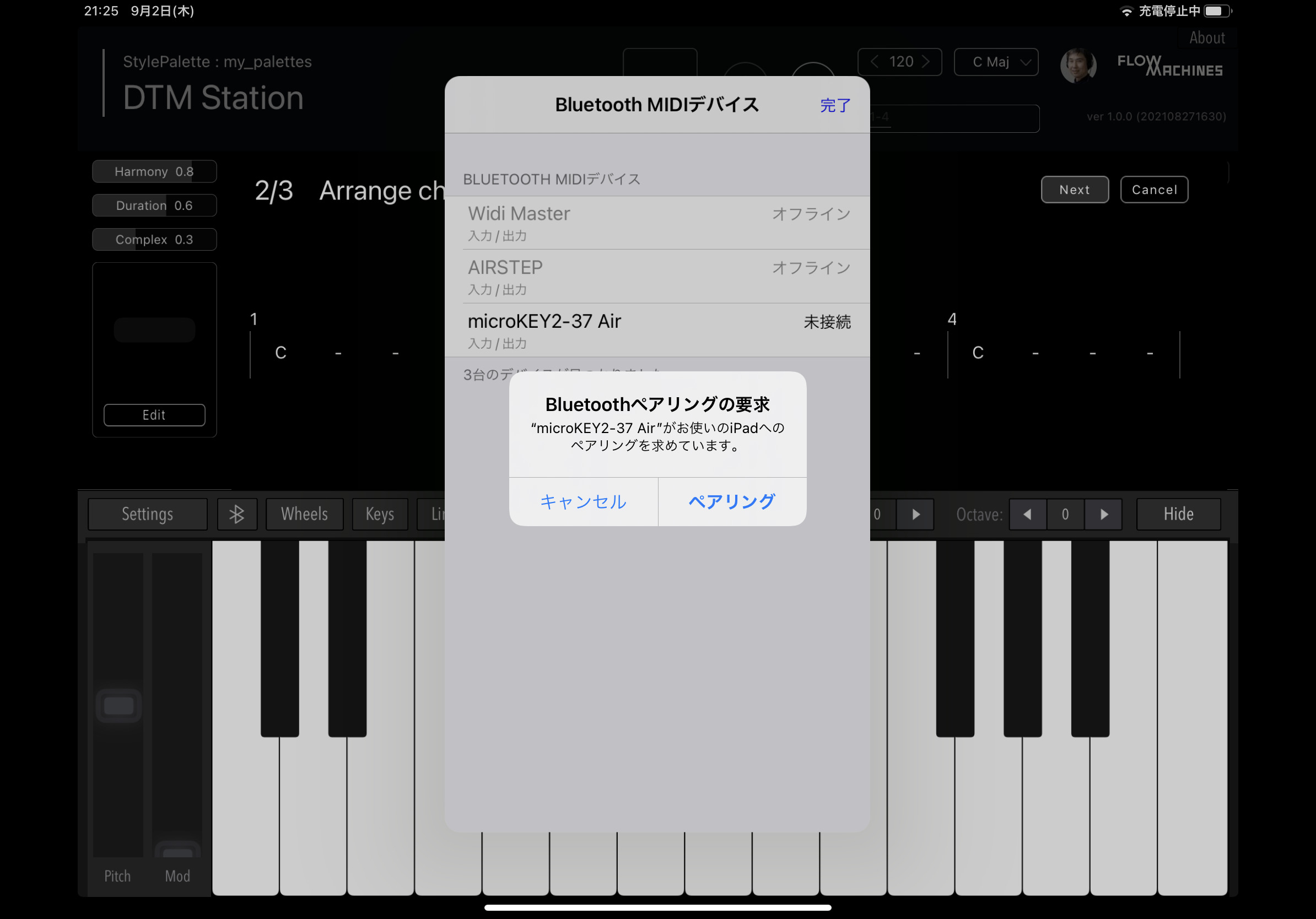The width and height of the screenshot is (1316, 919).
Task: Click the user avatar photo
Action: tap(1077, 65)
